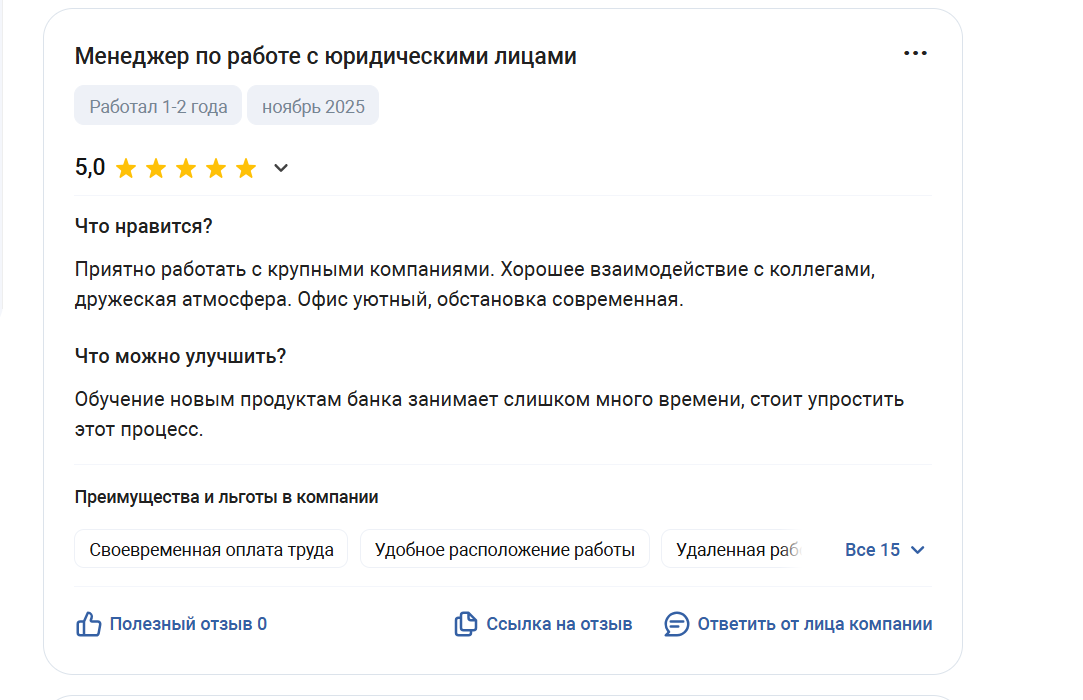Expand all 15 benefits with 'Все 15'

point(872,550)
